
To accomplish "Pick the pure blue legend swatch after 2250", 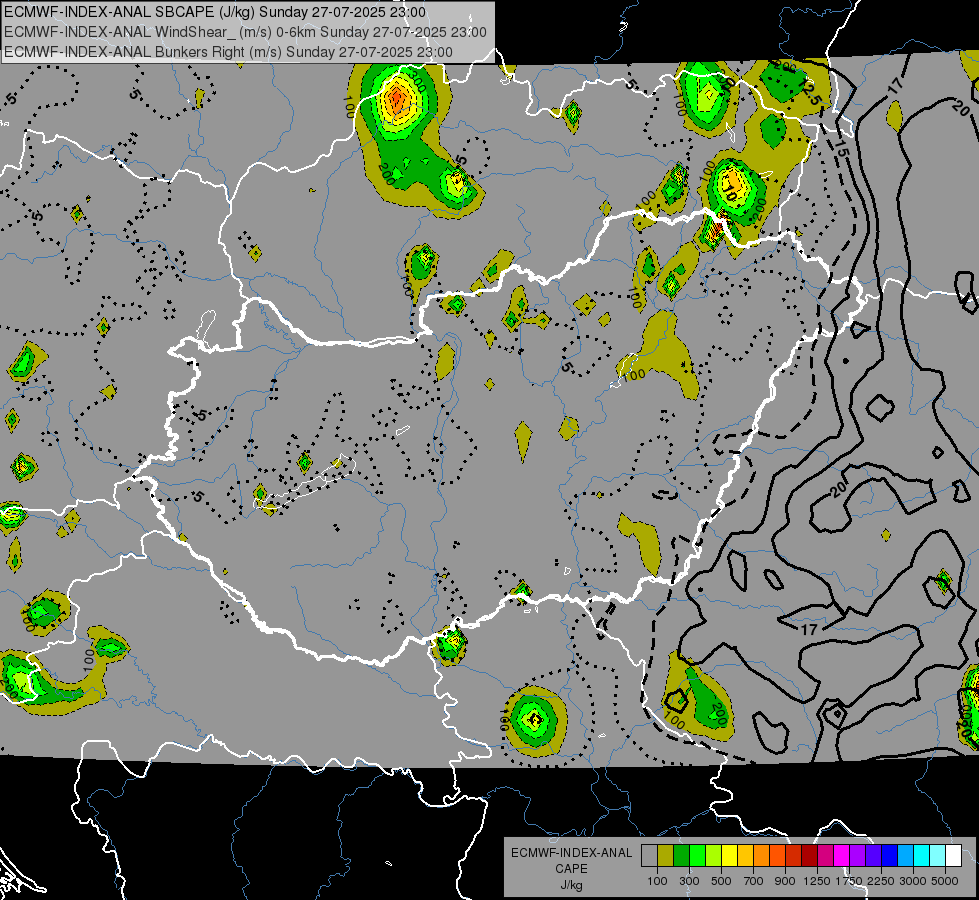I will point(890,856).
